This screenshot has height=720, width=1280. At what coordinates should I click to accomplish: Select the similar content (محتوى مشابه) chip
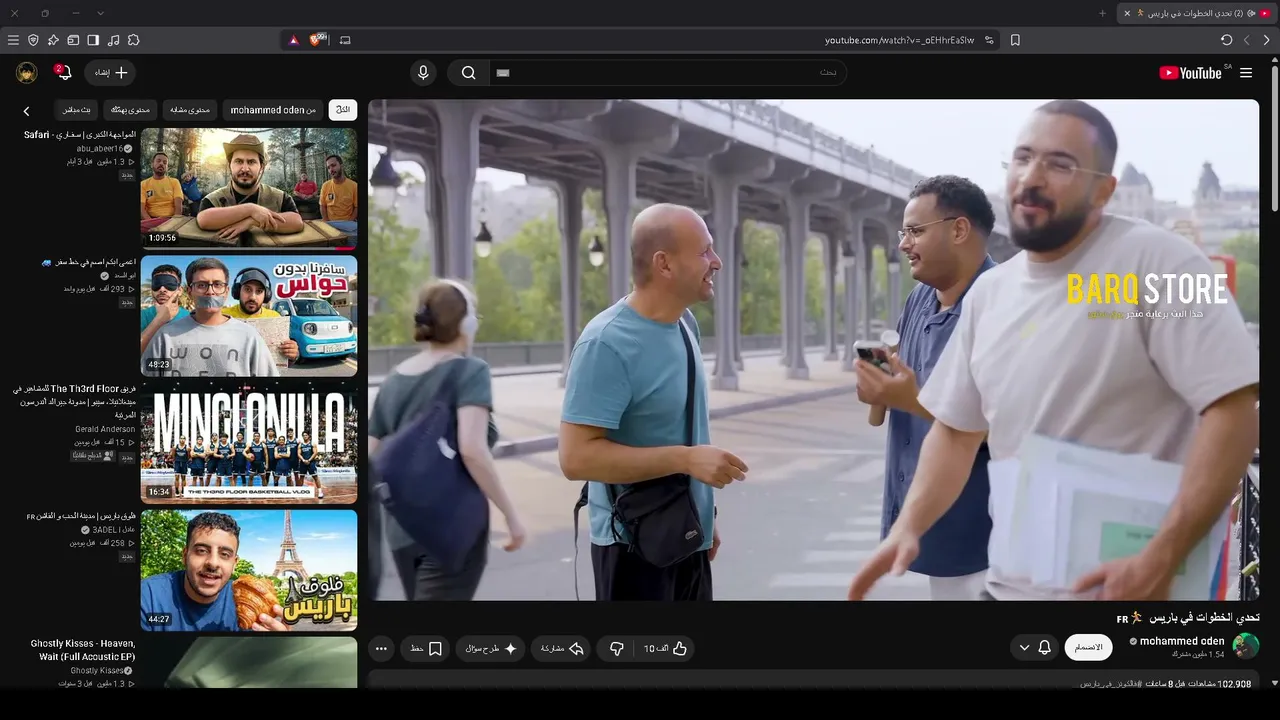[x=190, y=110]
